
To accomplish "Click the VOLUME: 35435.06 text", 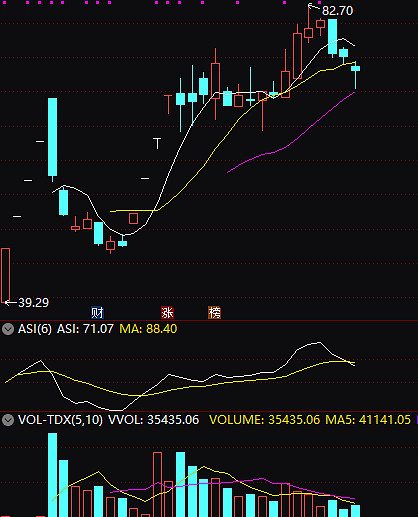I will [264, 420].
